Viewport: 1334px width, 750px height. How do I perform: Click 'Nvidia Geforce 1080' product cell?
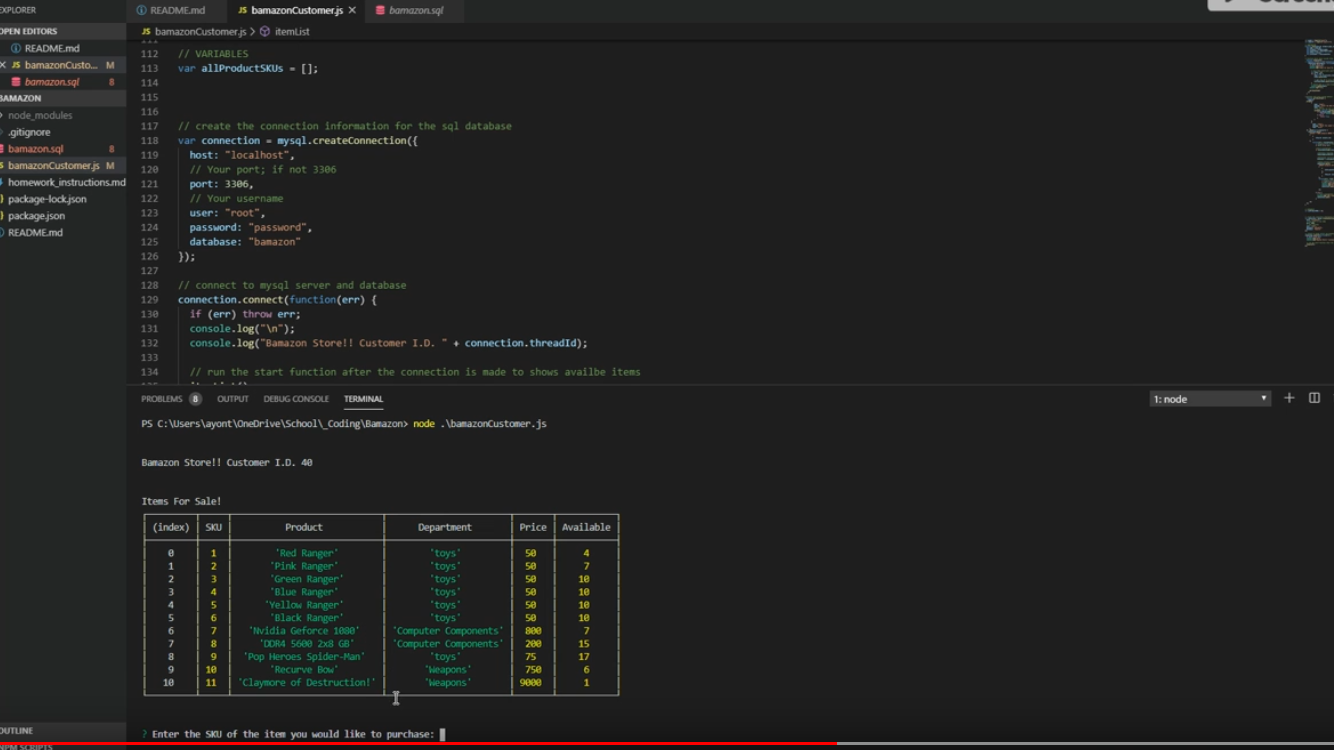(x=304, y=631)
